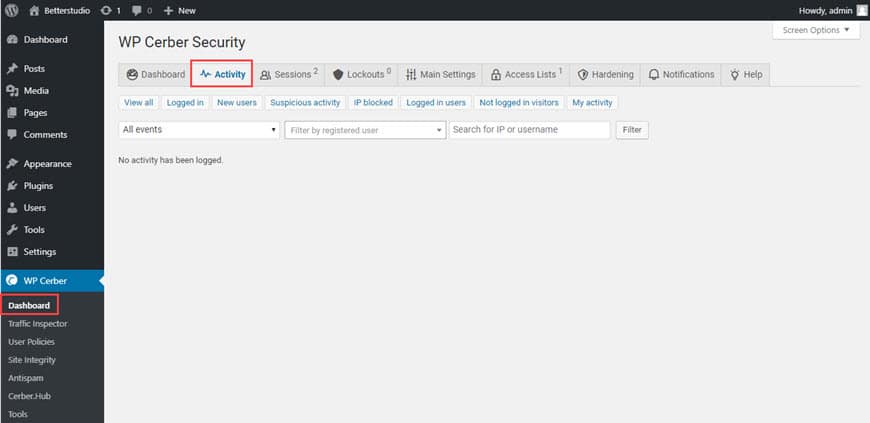This screenshot has width=870, height=423.
Task: Open the Main Settings tab
Action: (x=441, y=74)
